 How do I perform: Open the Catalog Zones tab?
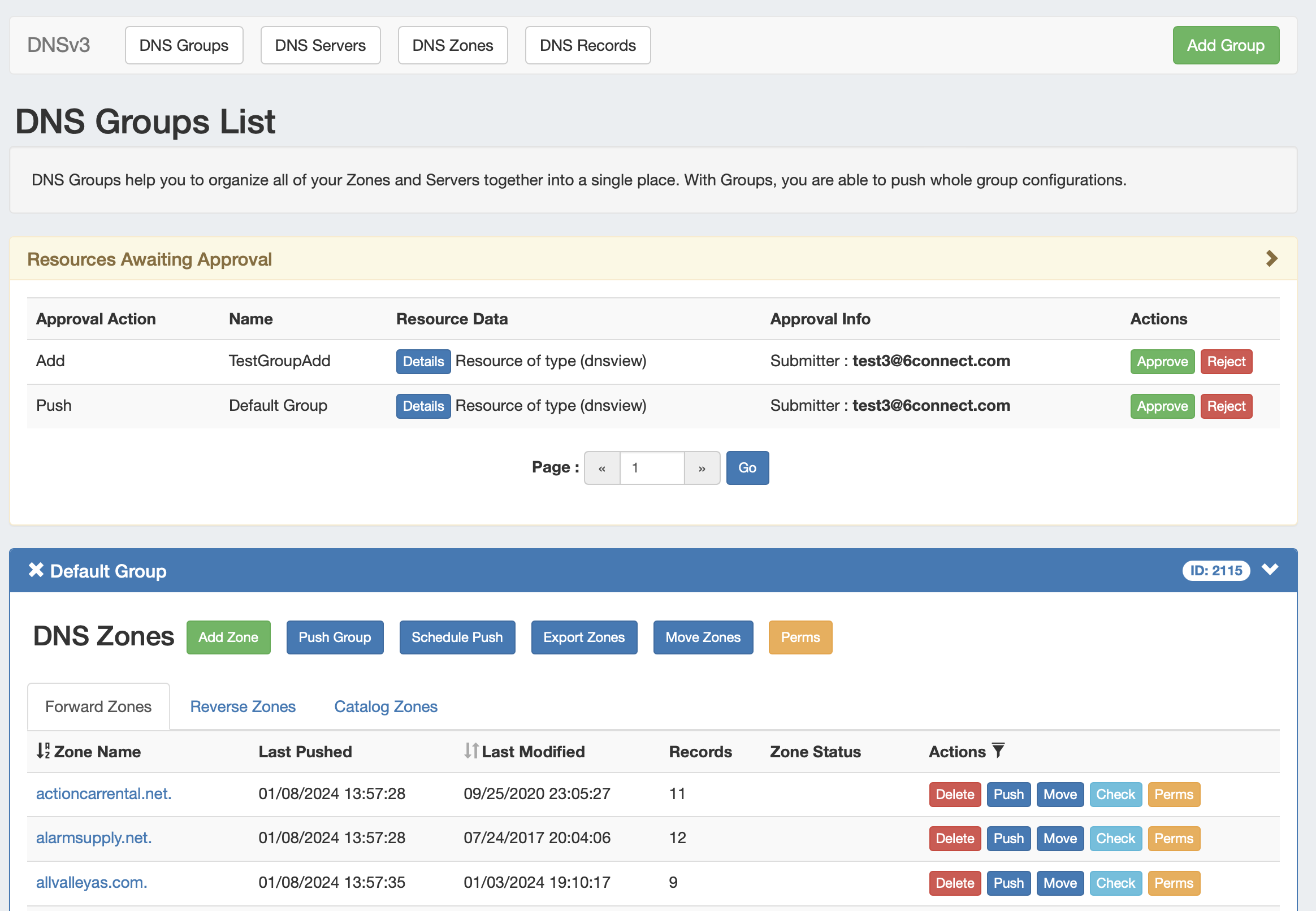pyautogui.click(x=386, y=706)
